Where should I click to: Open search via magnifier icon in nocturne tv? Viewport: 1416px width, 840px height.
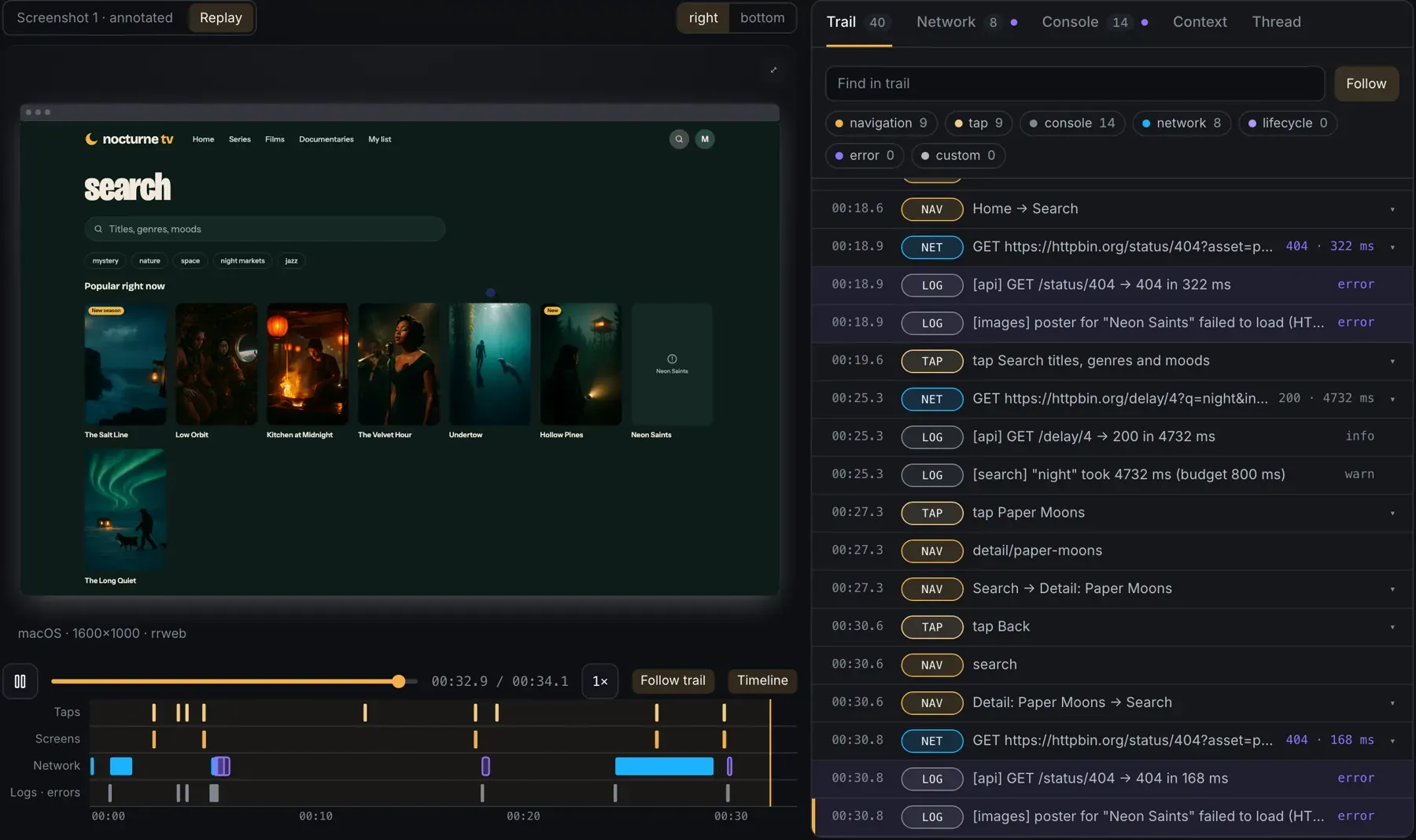click(x=679, y=139)
